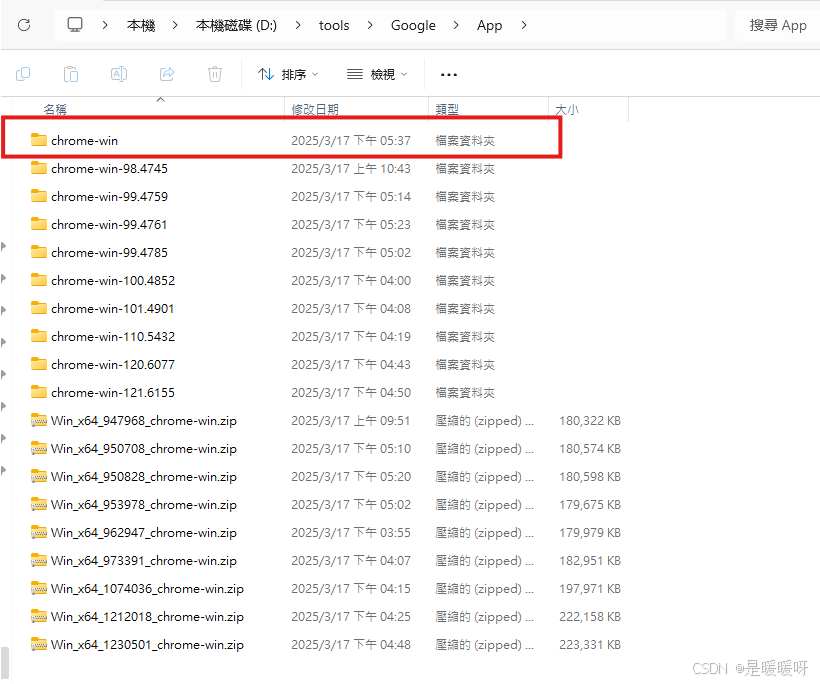This screenshot has height=684, width=820.
Task: Open the three-dot See more menu
Action: pos(449,75)
